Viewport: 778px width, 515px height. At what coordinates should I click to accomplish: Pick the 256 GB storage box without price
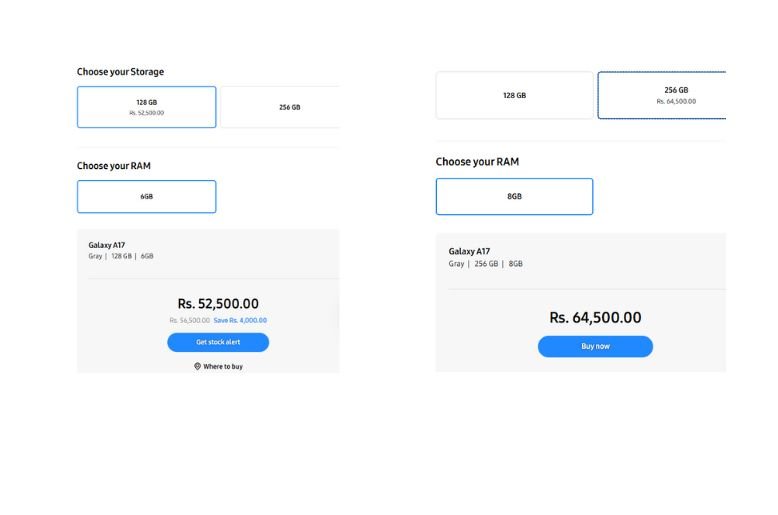289,107
